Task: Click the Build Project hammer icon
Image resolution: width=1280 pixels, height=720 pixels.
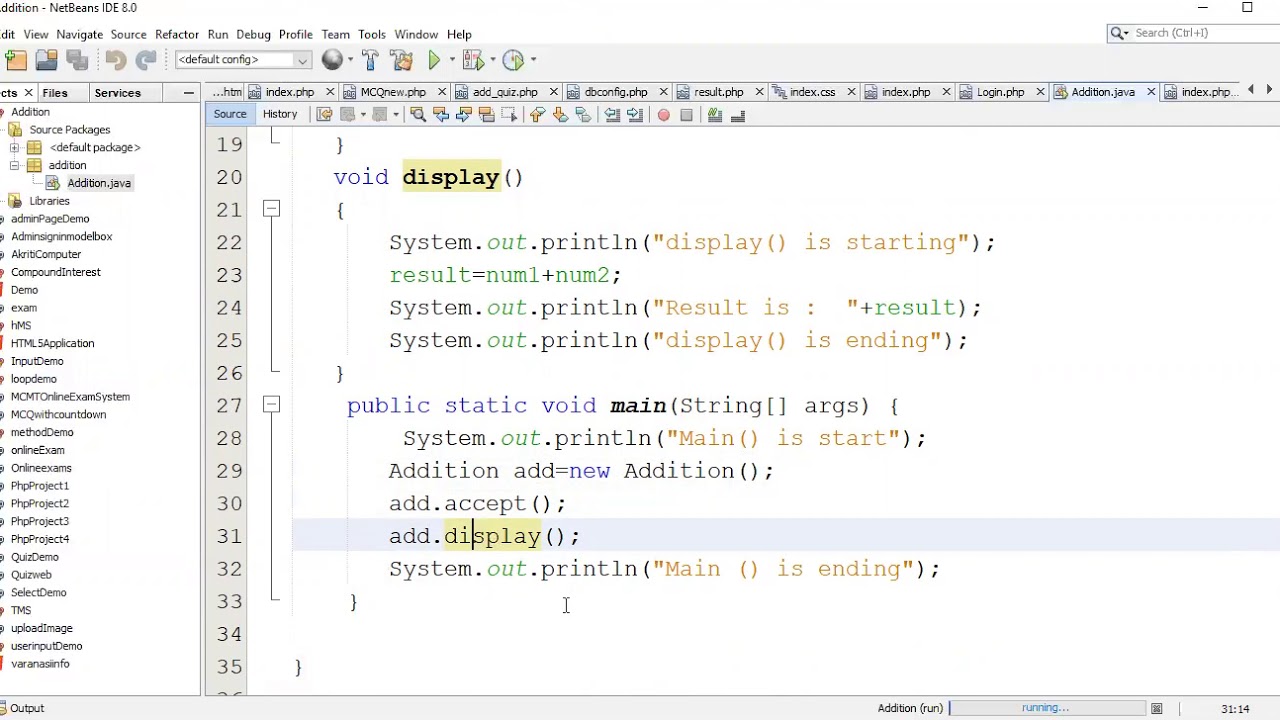Action: (x=371, y=60)
